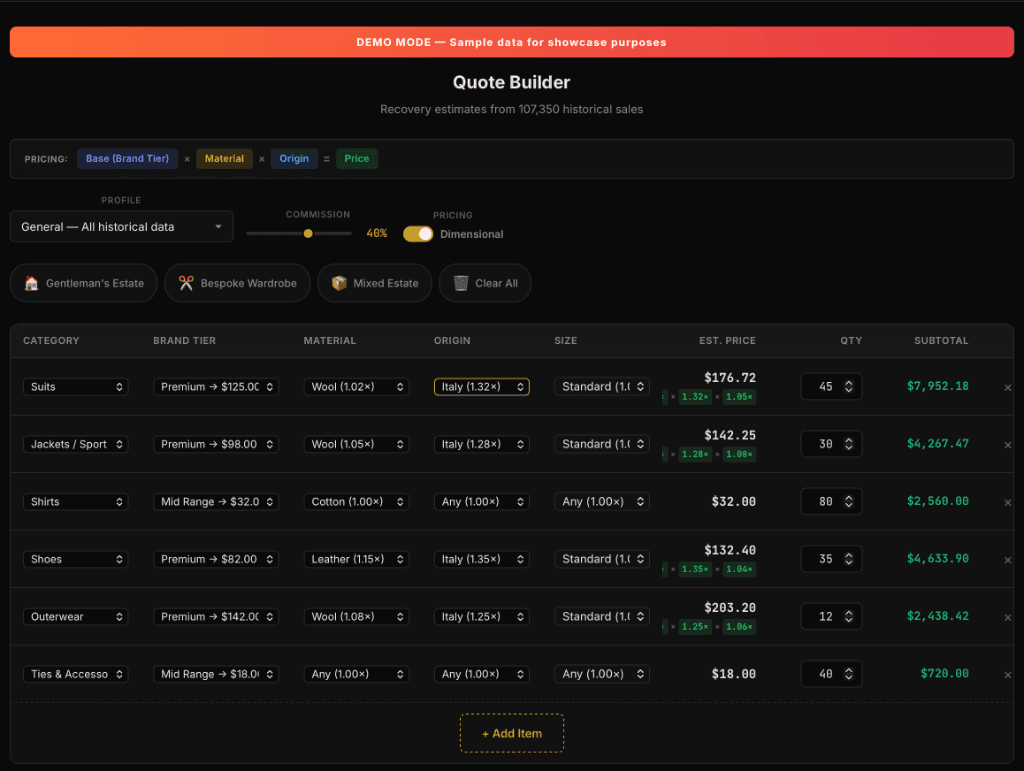Open the Shirts category dropdown
The height and width of the screenshot is (771, 1024).
[75, 501]
